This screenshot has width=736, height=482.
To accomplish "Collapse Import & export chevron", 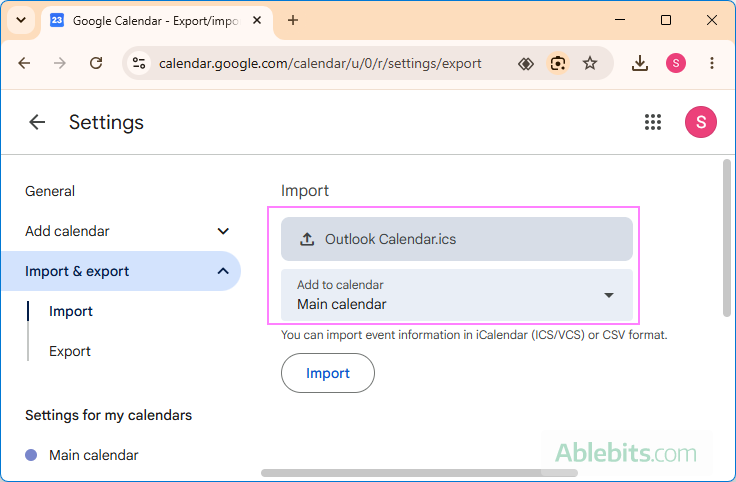I will coord(223,271).
